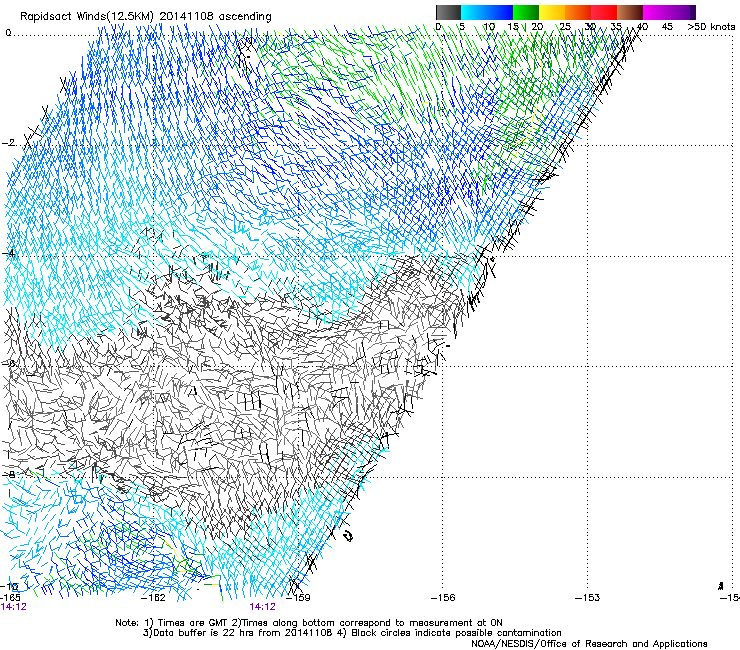This screenshot has height=650, width=740.
Task: Click the 'Data buffer is 22 hrs' note line
Action: 352,633
